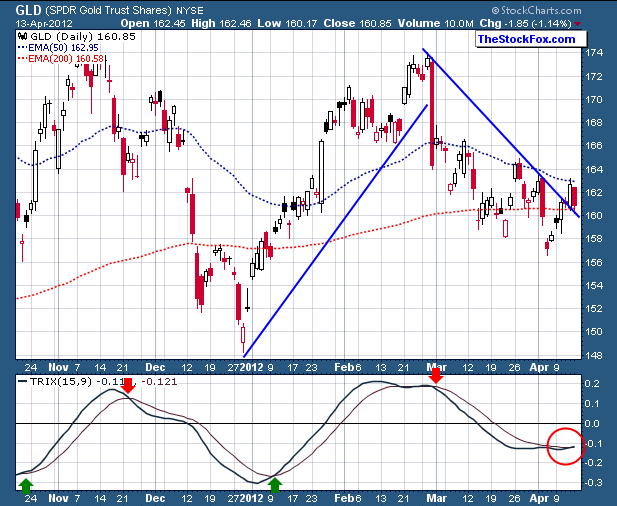Image resolution: width=617 pixels, height=506 pixels.
Task: Click the 0.2 TRIX axis label
Action: pyautogui.click(x=593, y=384)
